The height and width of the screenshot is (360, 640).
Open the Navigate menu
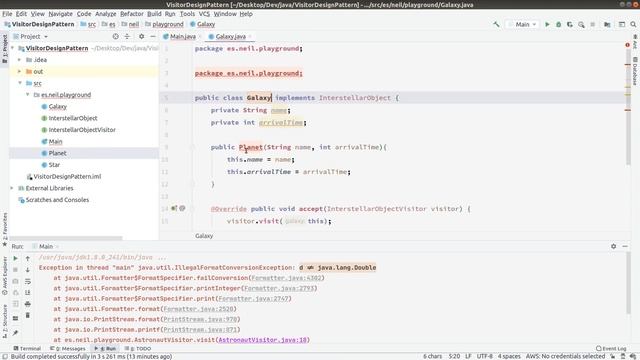click(60, 14)
